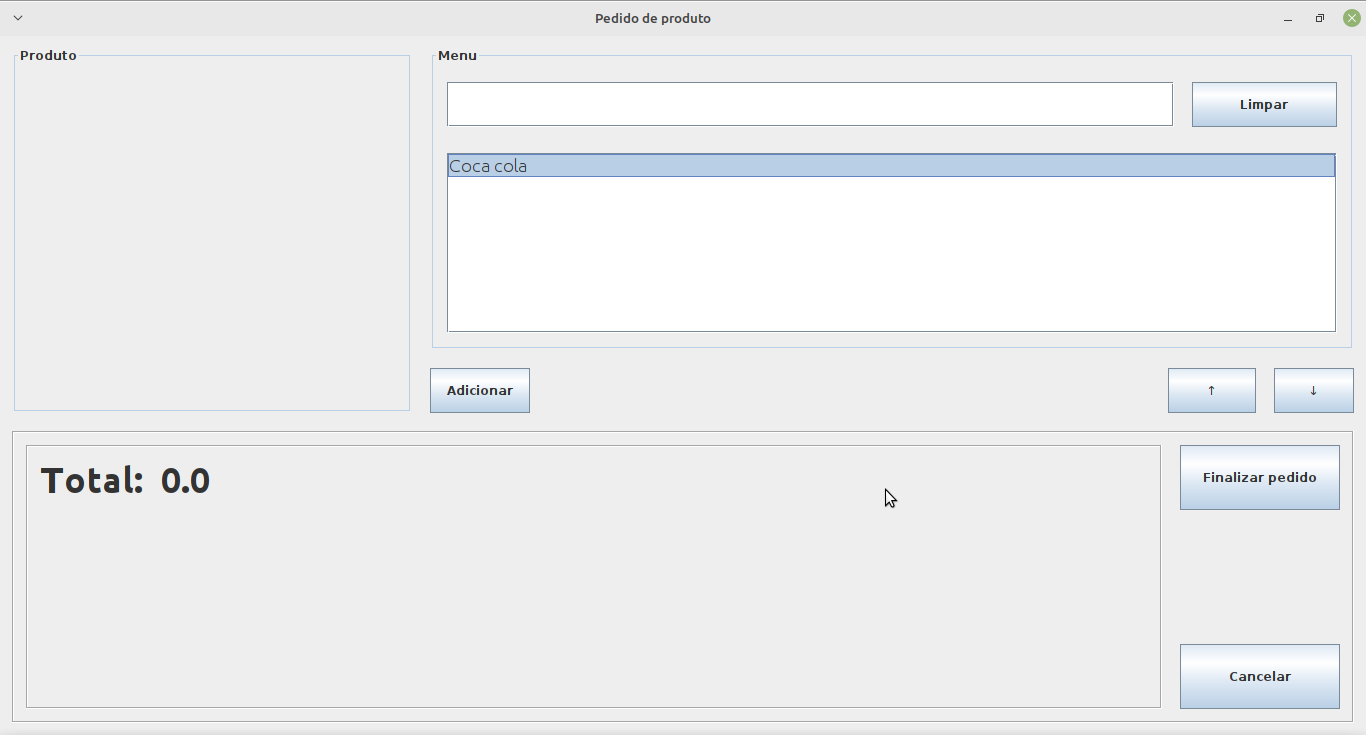Viewport: 1366px width, 735px height.
Task: Minimize the Pedido de produto window
Action: [1287, 17]
